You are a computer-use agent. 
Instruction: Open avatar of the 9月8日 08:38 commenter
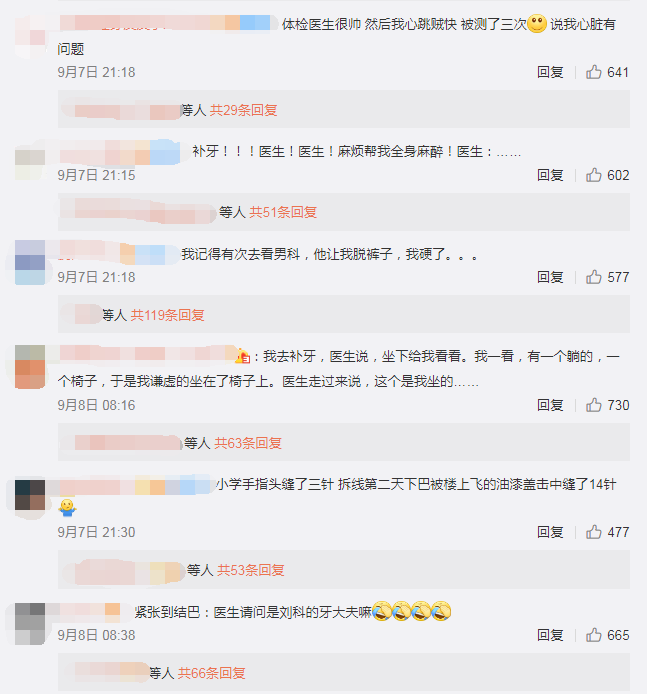tap(30, 624)
